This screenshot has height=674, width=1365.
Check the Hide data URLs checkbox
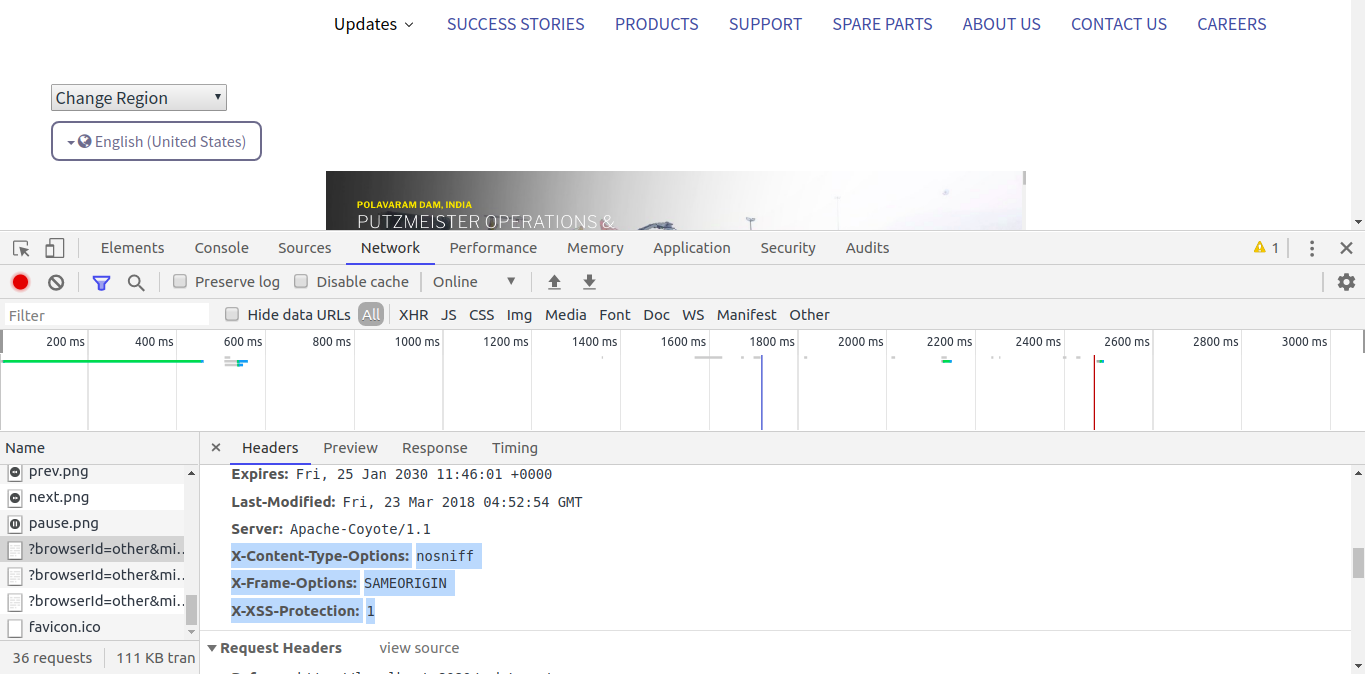point(232,314)
